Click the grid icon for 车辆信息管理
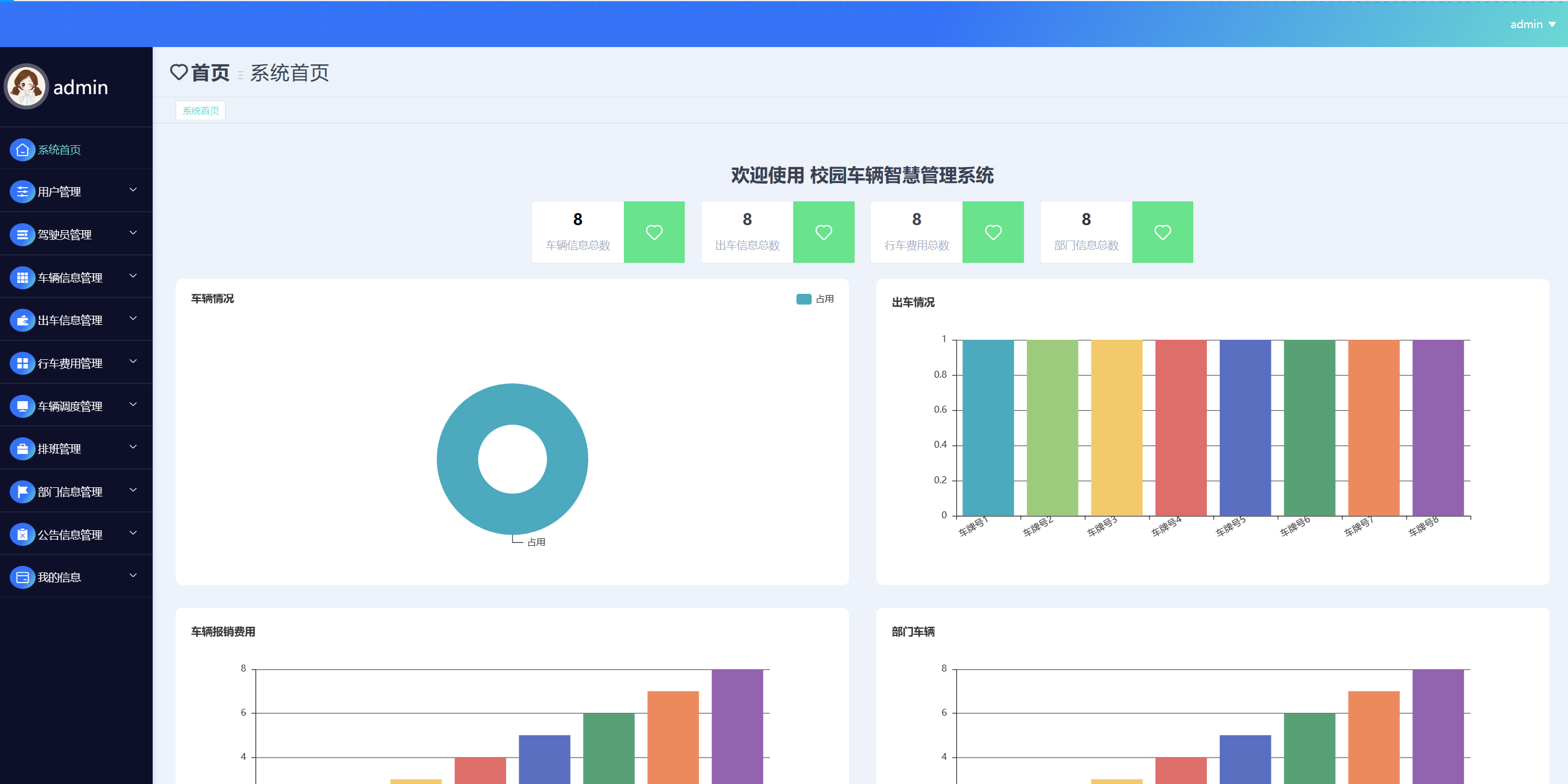1568x784 pixels. tap(22, 278)
